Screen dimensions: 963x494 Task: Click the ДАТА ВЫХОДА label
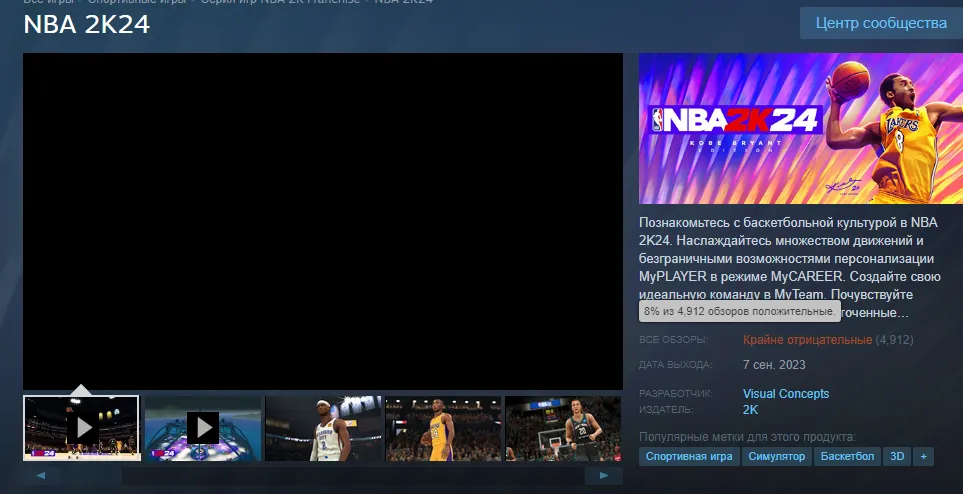(x=676, y=364)
